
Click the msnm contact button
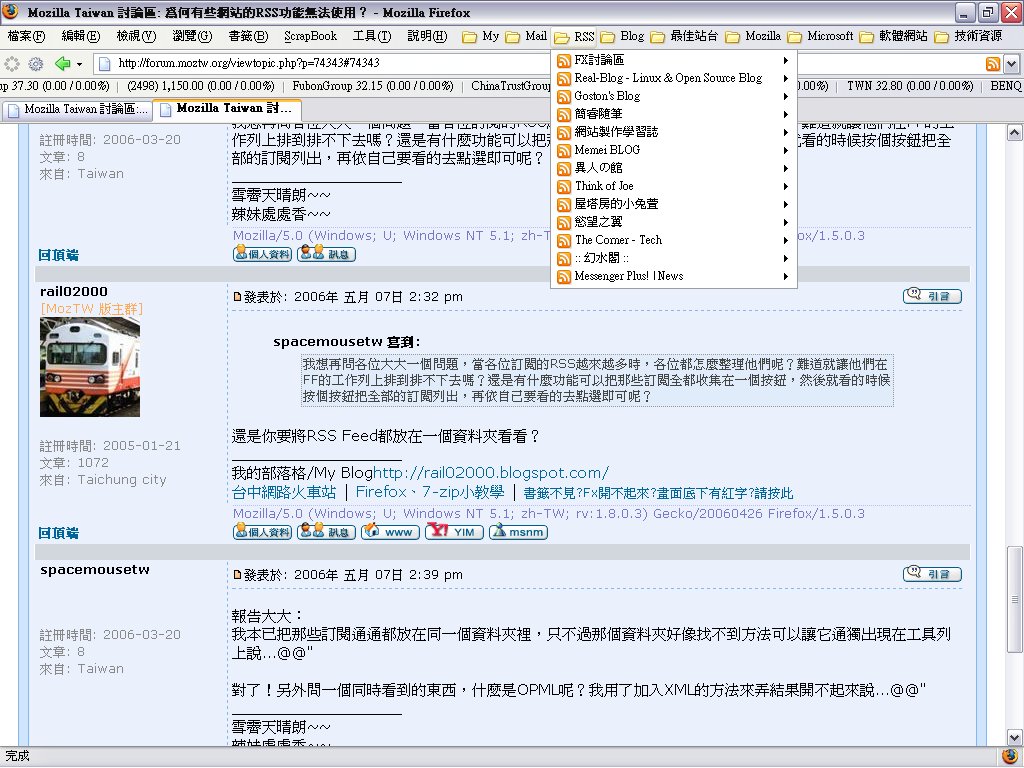point(517,532)
